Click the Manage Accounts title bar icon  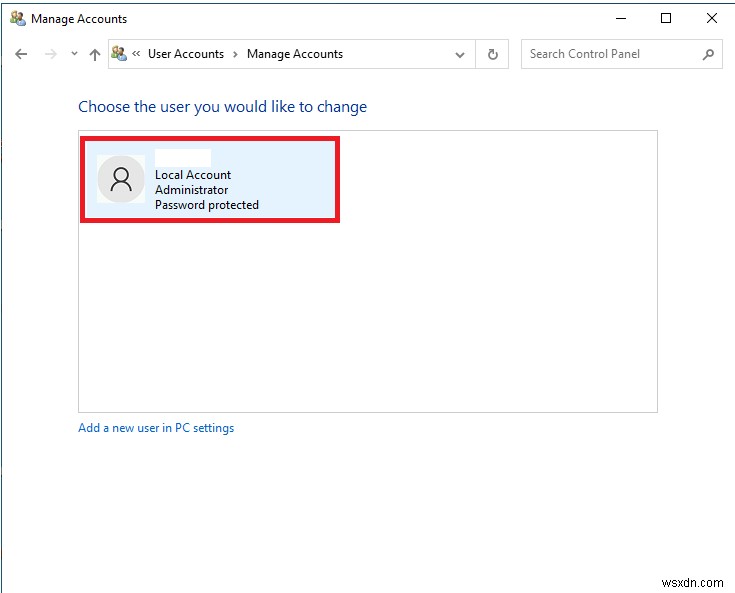pyautogui.click(x=18, y=19)
